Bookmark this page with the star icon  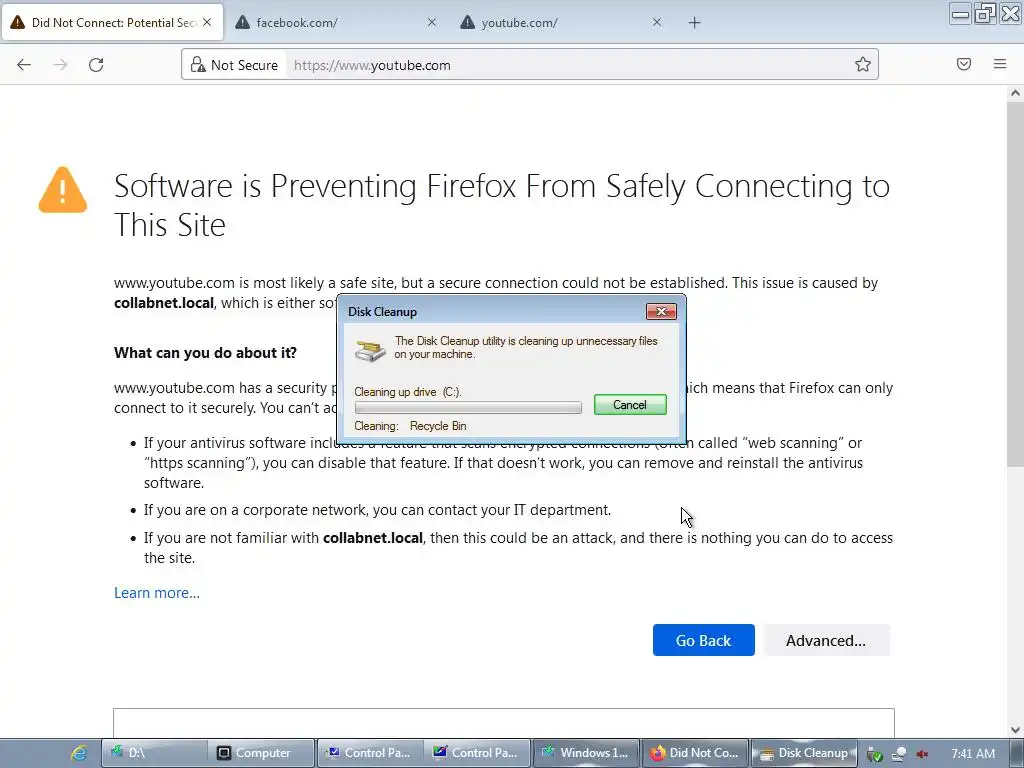pos(863,65)
